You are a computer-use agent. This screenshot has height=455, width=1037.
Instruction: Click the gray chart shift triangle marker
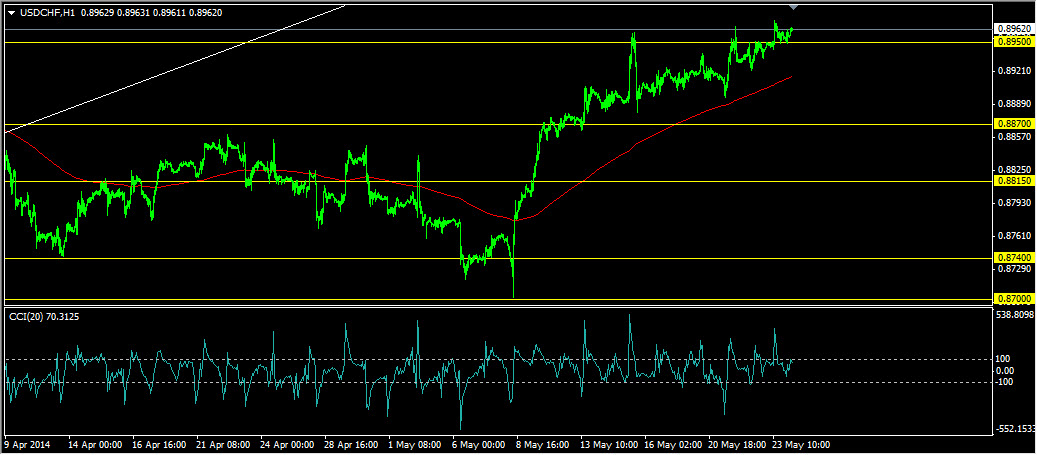794,7
